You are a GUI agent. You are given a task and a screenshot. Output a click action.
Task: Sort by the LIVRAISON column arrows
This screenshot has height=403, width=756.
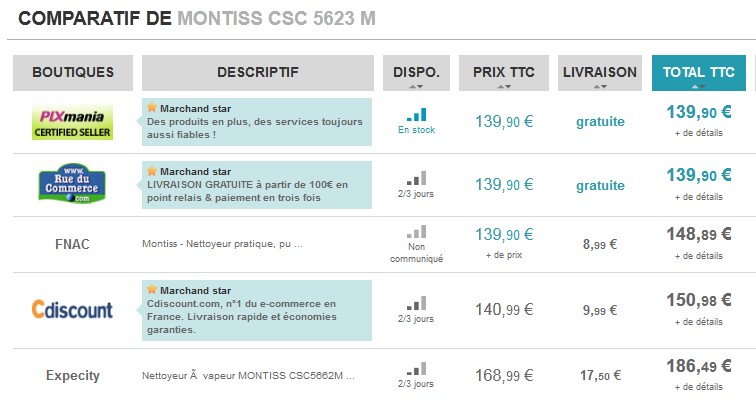coord(600,87)
